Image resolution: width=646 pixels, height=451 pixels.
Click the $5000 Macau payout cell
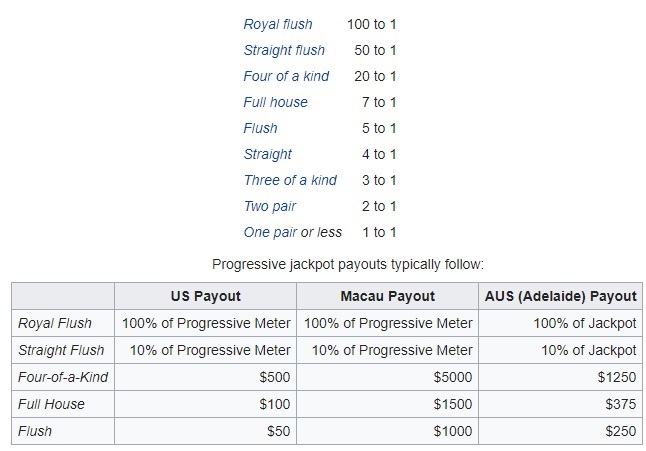[453, 377]
